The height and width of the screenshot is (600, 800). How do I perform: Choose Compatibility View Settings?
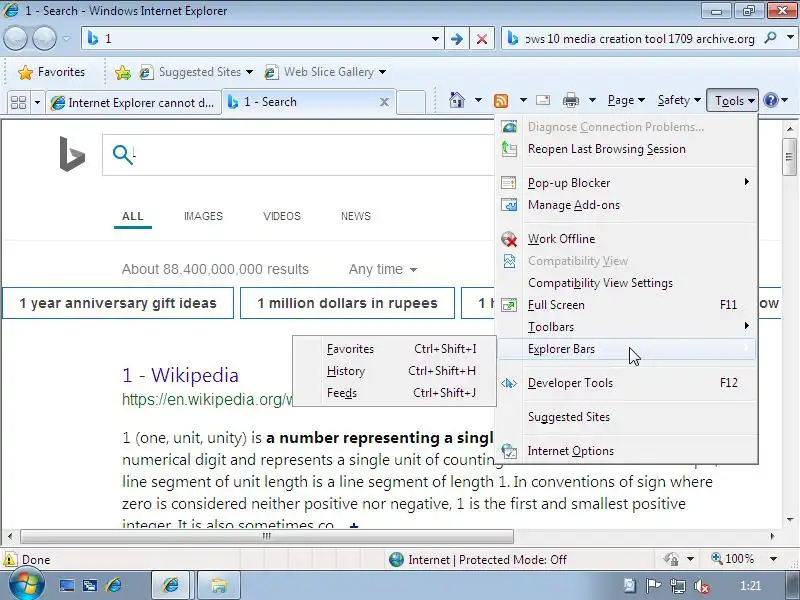click(x=627, y=283)
